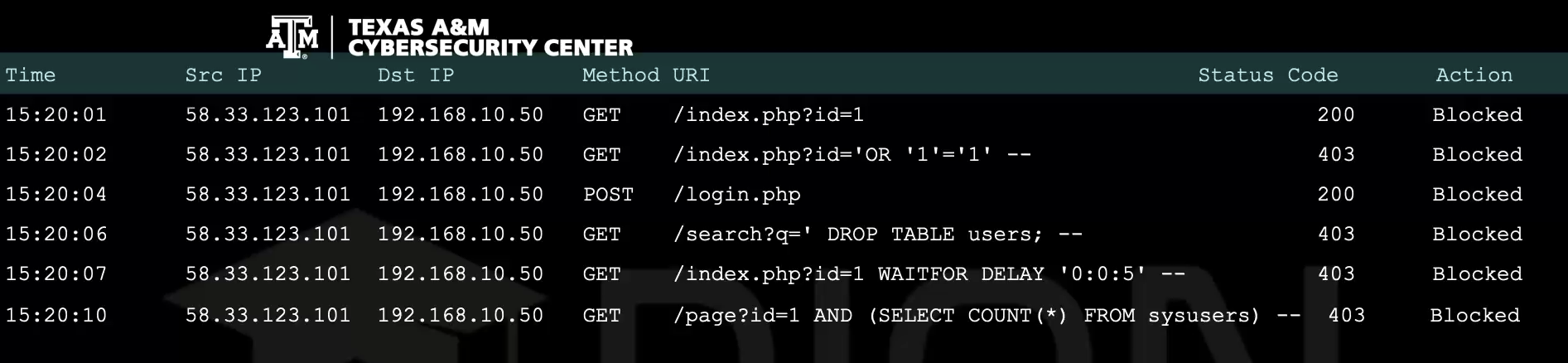The width and height of the screenshot is (1568, 363).
Task: Click the Texas A&M Cybersecurity Center title
Action: (490, 37)
